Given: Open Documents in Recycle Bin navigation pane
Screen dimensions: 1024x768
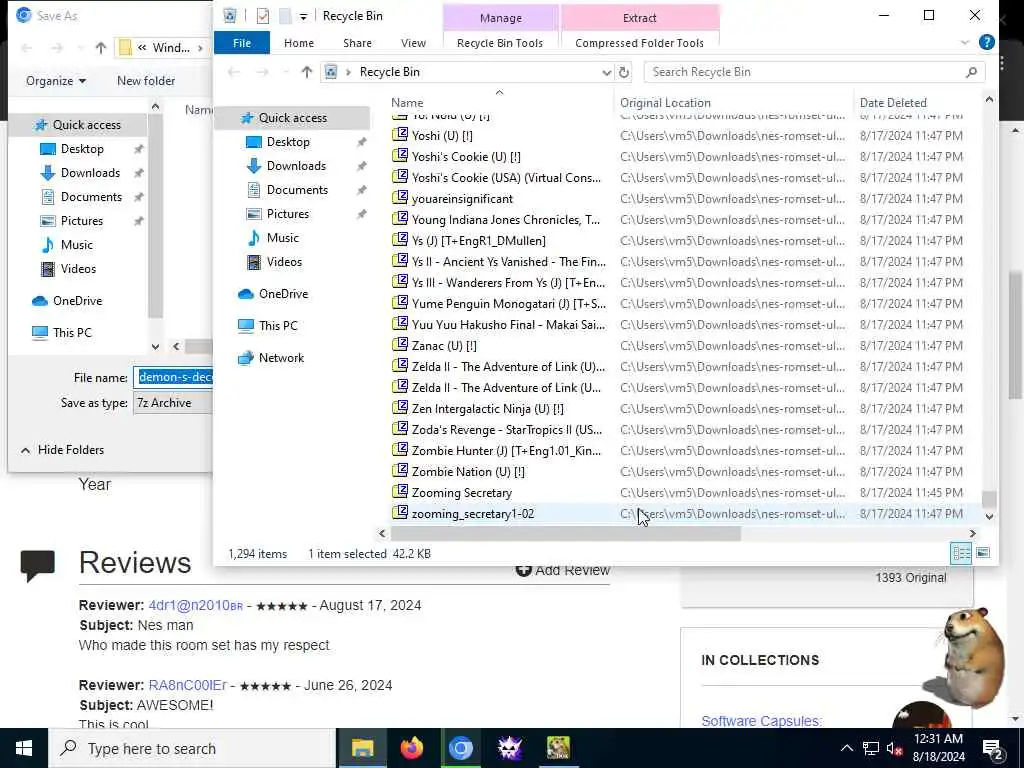Looking at the screenshot, I should point(297,190).
